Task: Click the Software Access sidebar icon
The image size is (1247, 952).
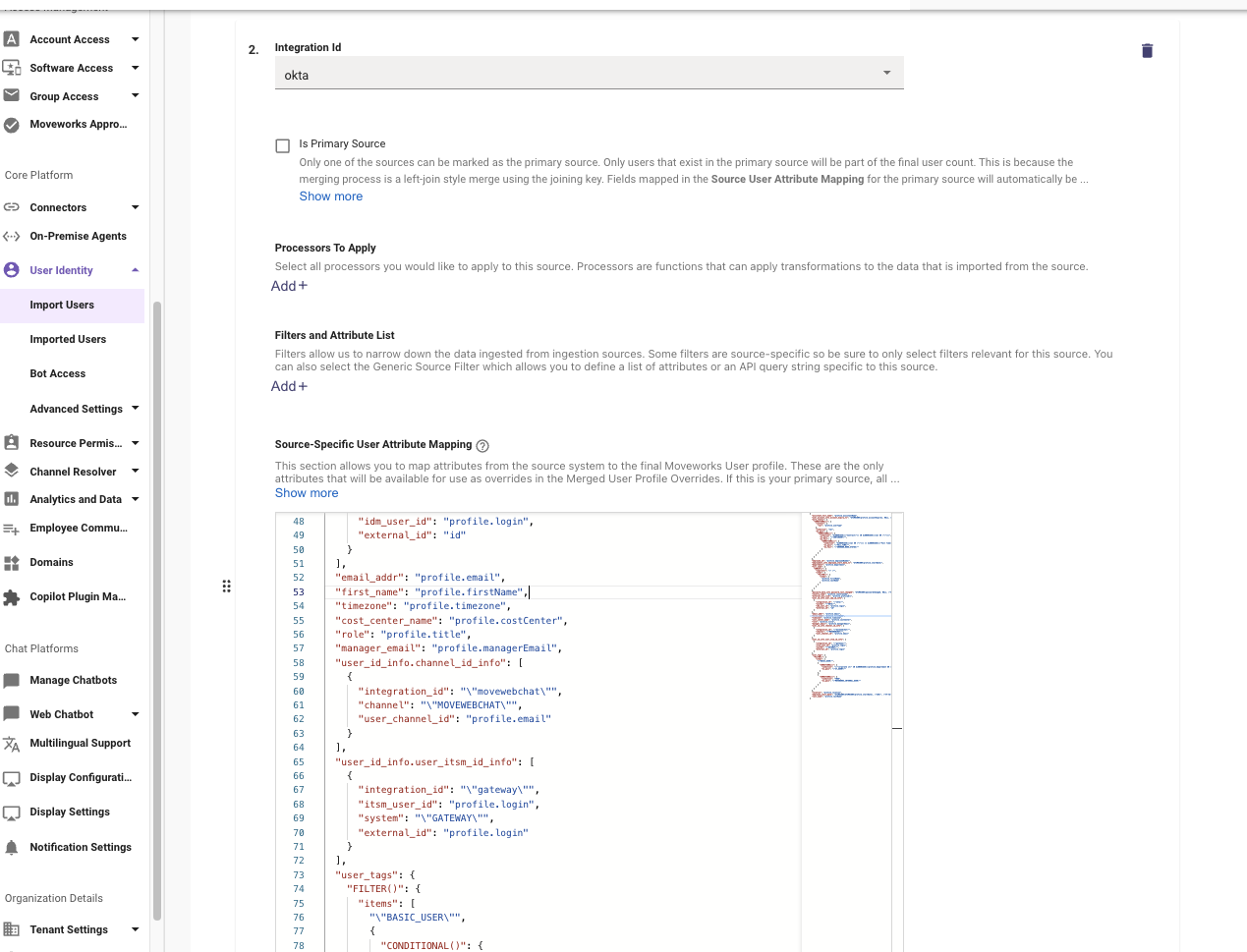Action: [12, 68]
